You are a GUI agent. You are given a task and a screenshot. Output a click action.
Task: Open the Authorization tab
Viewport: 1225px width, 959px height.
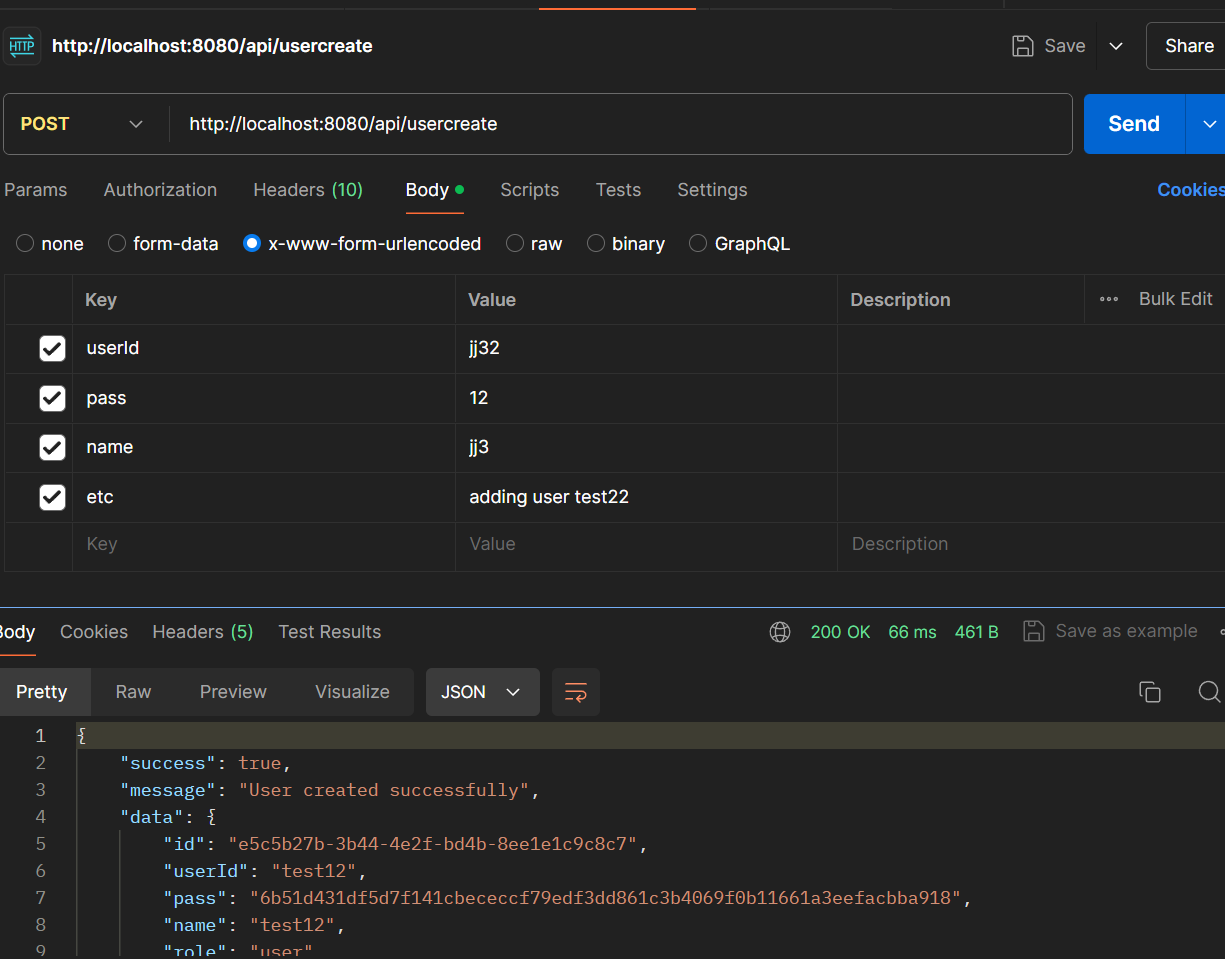160,190
